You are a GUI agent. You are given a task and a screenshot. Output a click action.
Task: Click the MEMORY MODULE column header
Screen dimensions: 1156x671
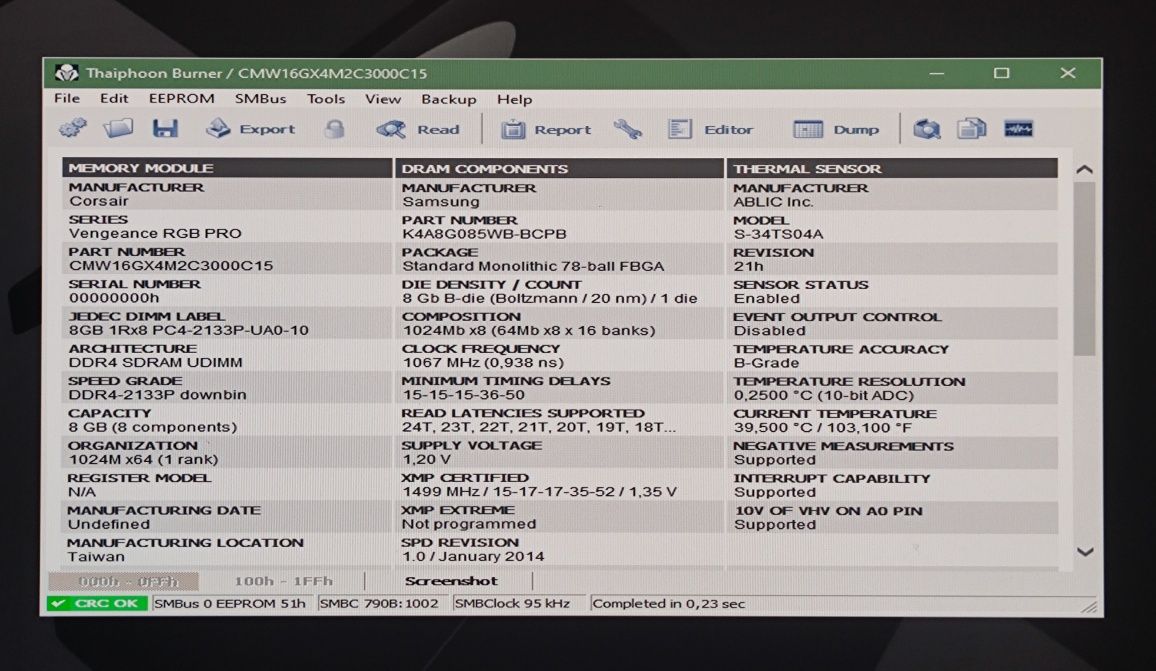(x=227, y=168)
